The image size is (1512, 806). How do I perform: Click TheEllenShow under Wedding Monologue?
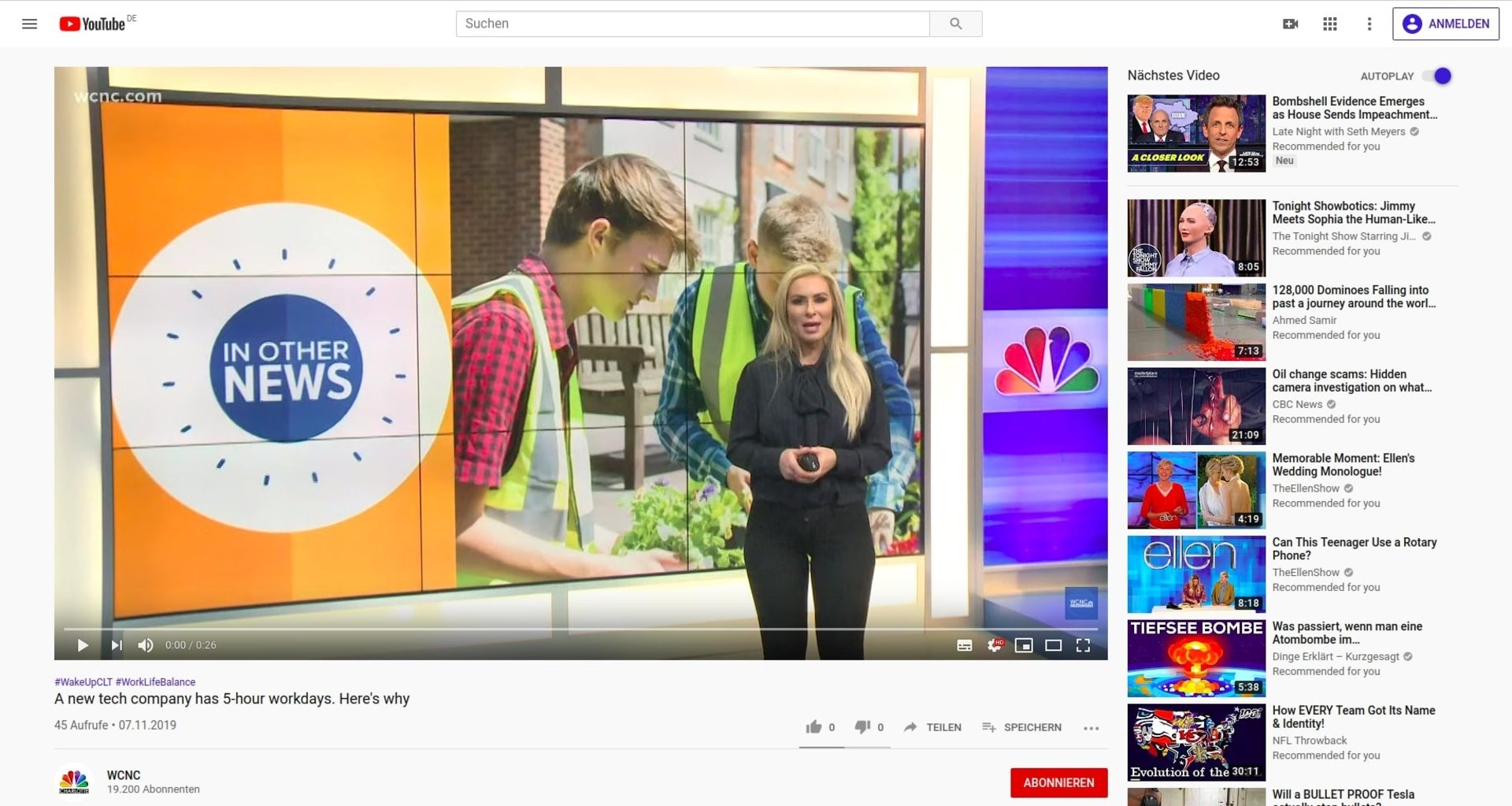tap(1306, 488)
